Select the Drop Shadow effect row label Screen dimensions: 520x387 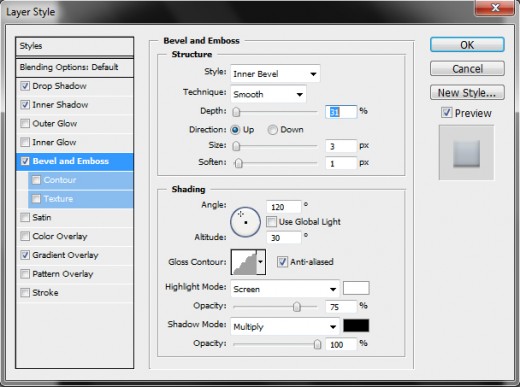click(x=59, y=86)
